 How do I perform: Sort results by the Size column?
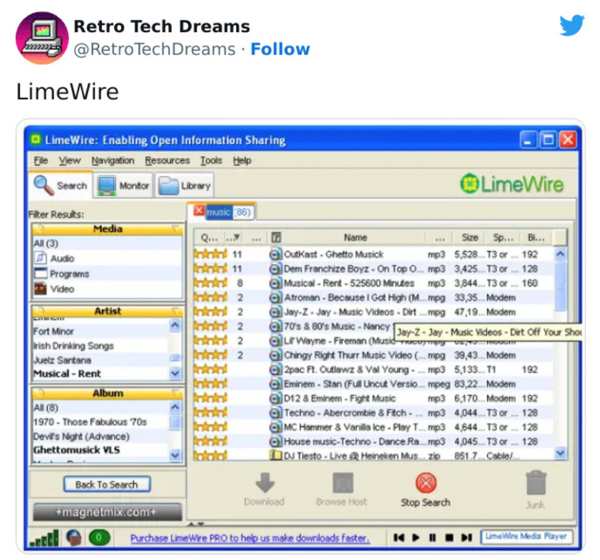[x=470, y=237]
